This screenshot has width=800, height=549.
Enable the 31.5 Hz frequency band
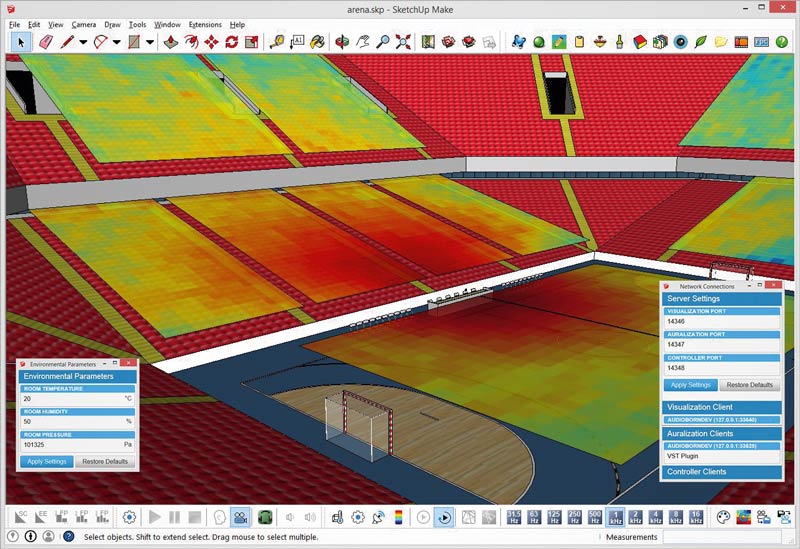point(514,517)
